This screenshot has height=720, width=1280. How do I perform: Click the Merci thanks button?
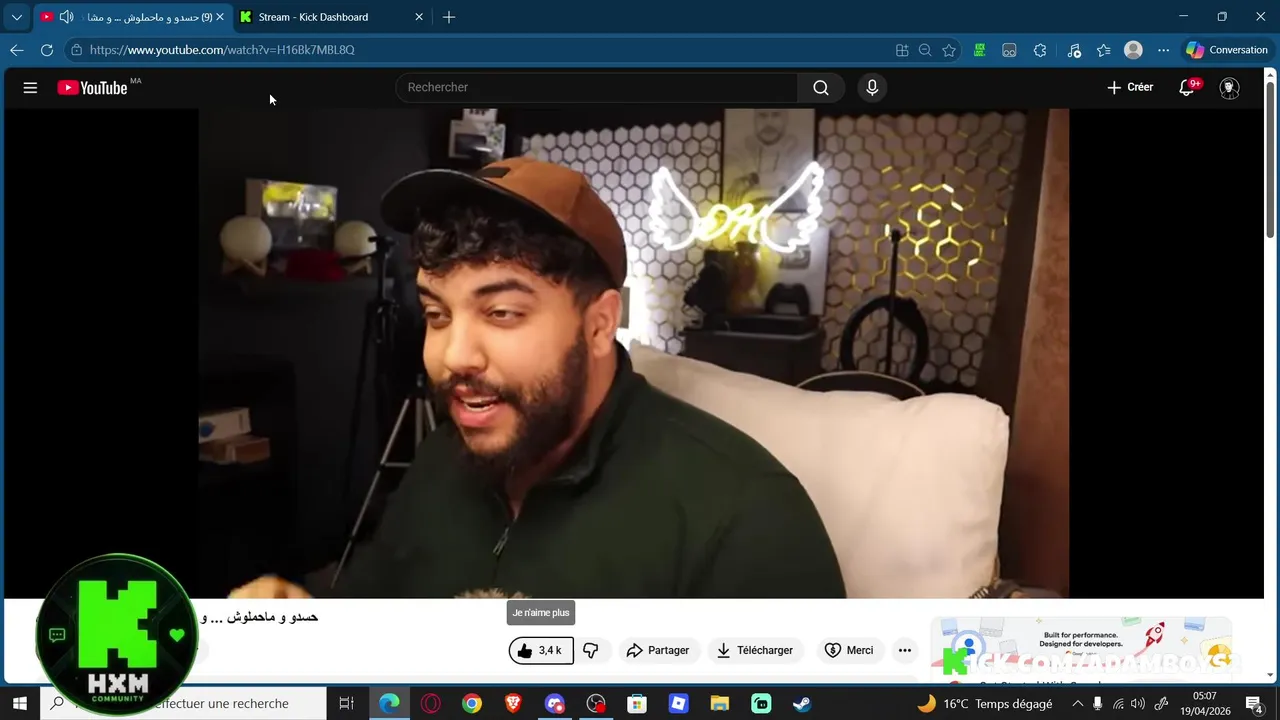[848, 650]
